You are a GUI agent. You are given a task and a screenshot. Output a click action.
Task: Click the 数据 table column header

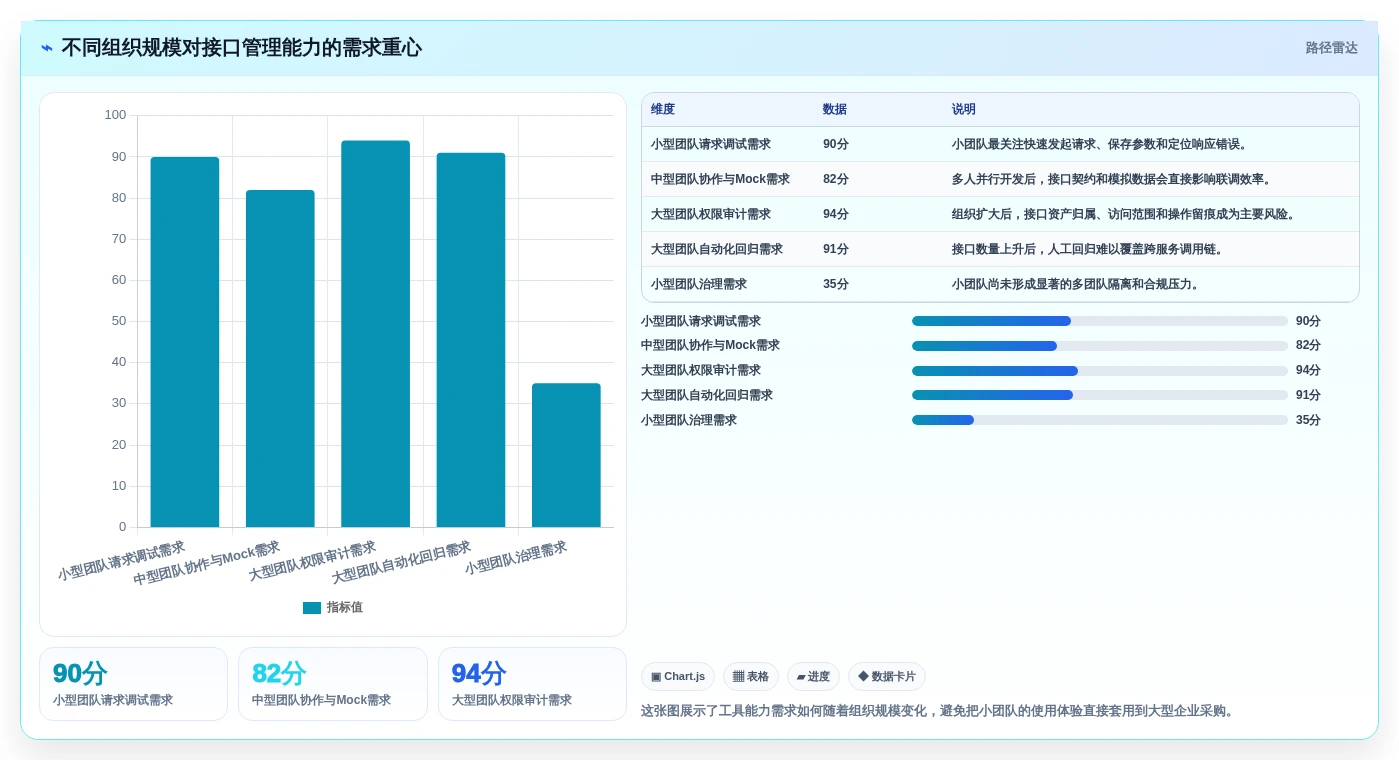[835, 110]
